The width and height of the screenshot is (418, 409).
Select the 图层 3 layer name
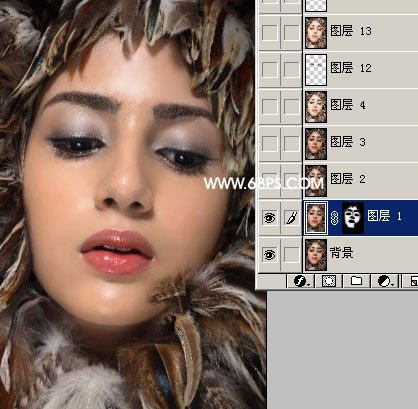point(348,142)
